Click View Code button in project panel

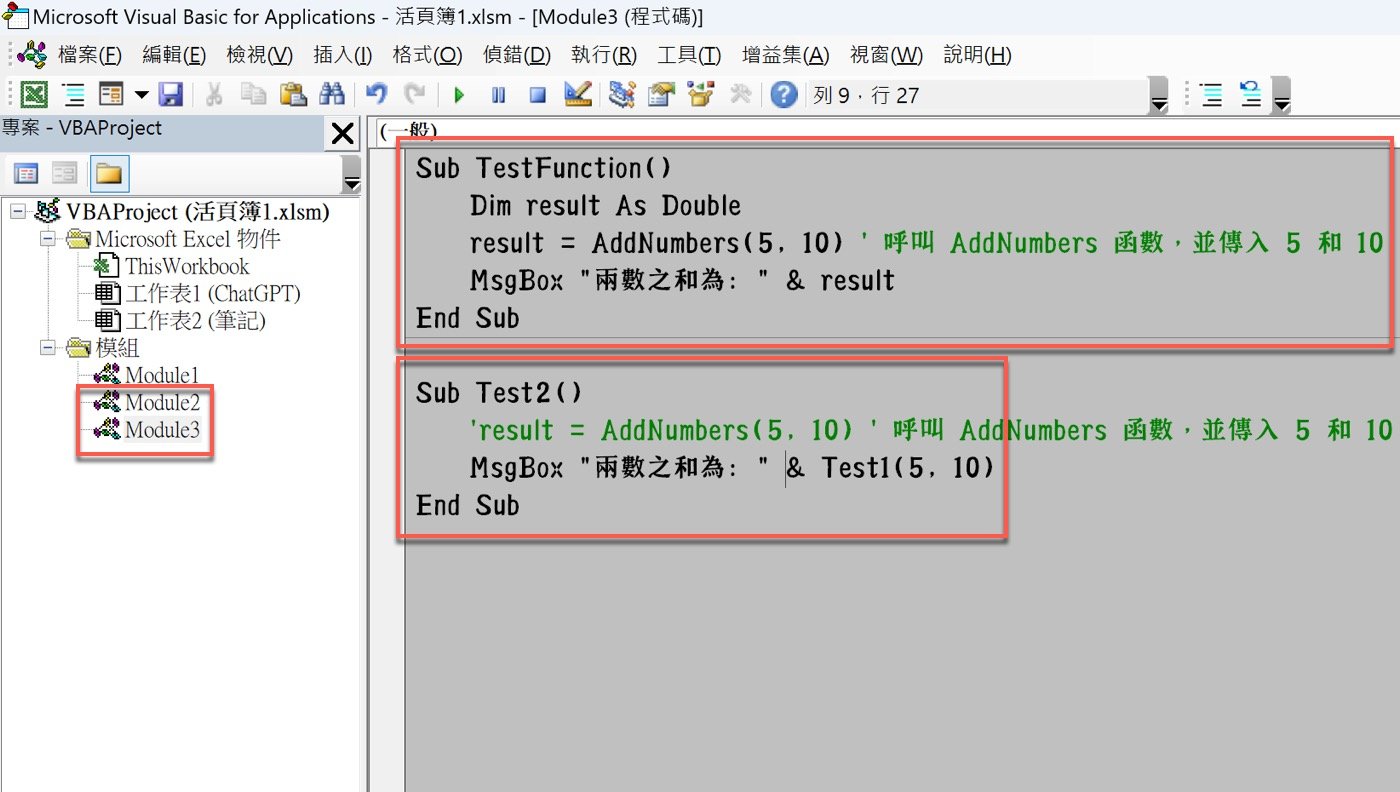tap(26, 174)
